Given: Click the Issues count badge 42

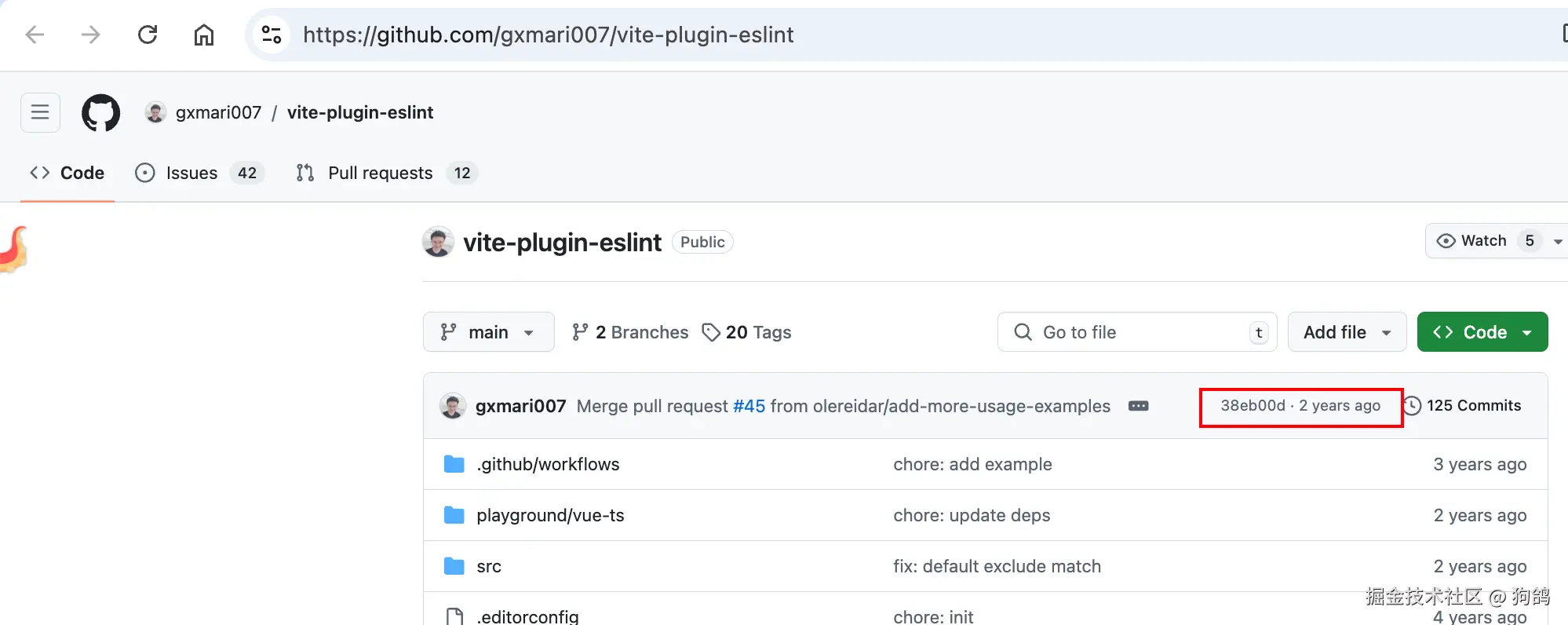Looking at the screenshot, I should click(247, 173).
